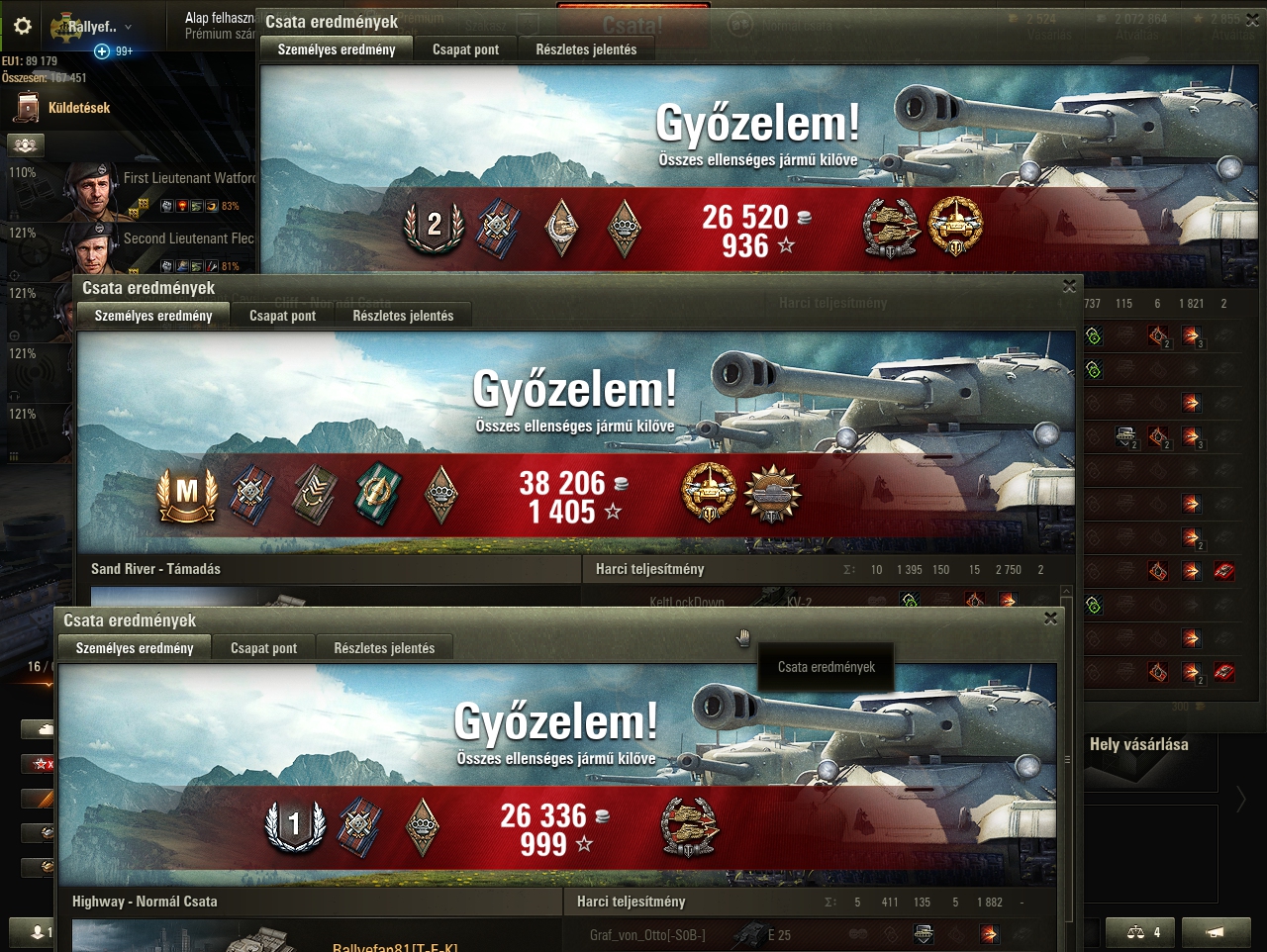Close the Sand River battle results window
1267x952 pixels.
tap(1069, 287)
